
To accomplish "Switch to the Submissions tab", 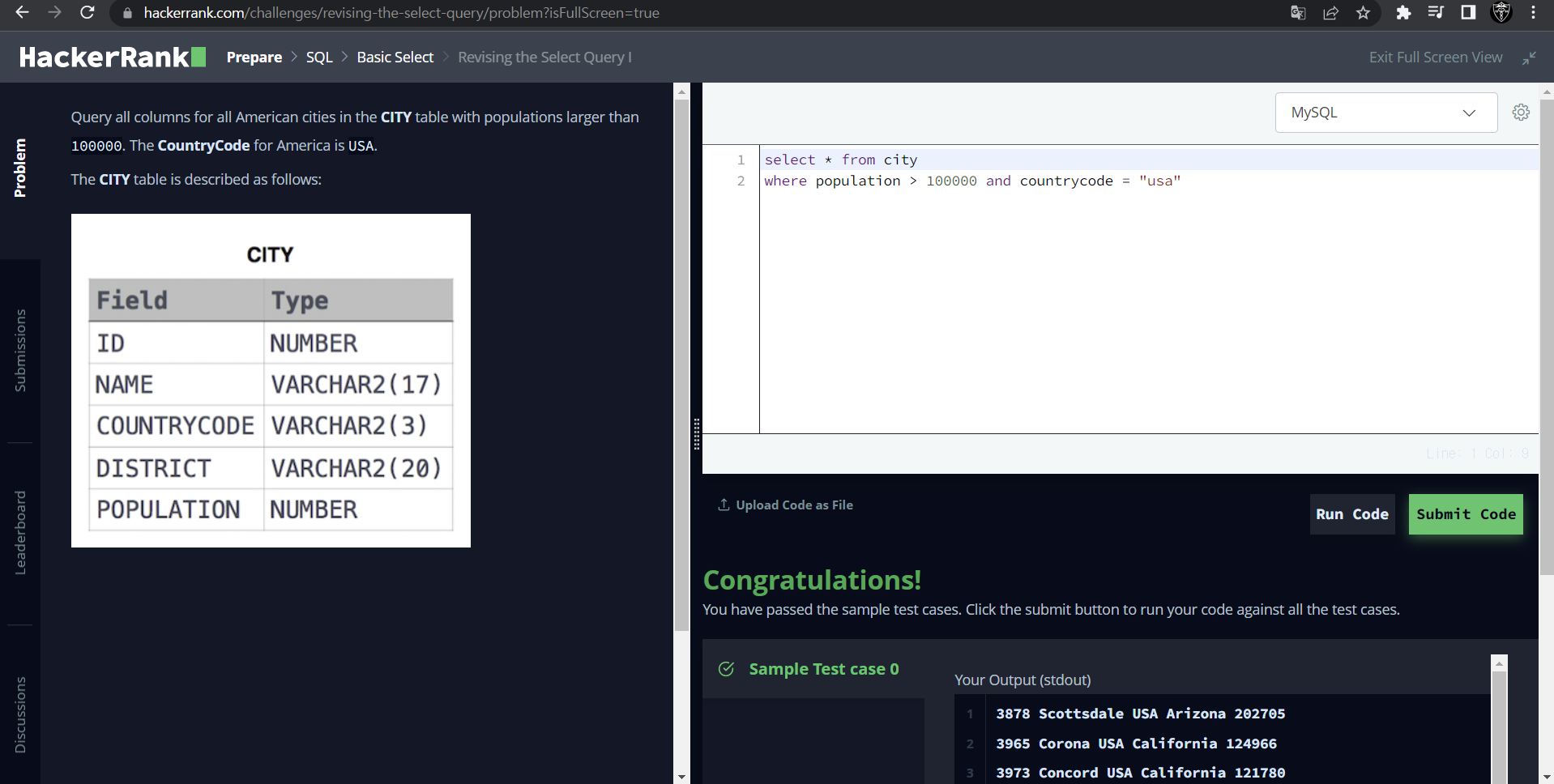I will click(x=20, y=350).
